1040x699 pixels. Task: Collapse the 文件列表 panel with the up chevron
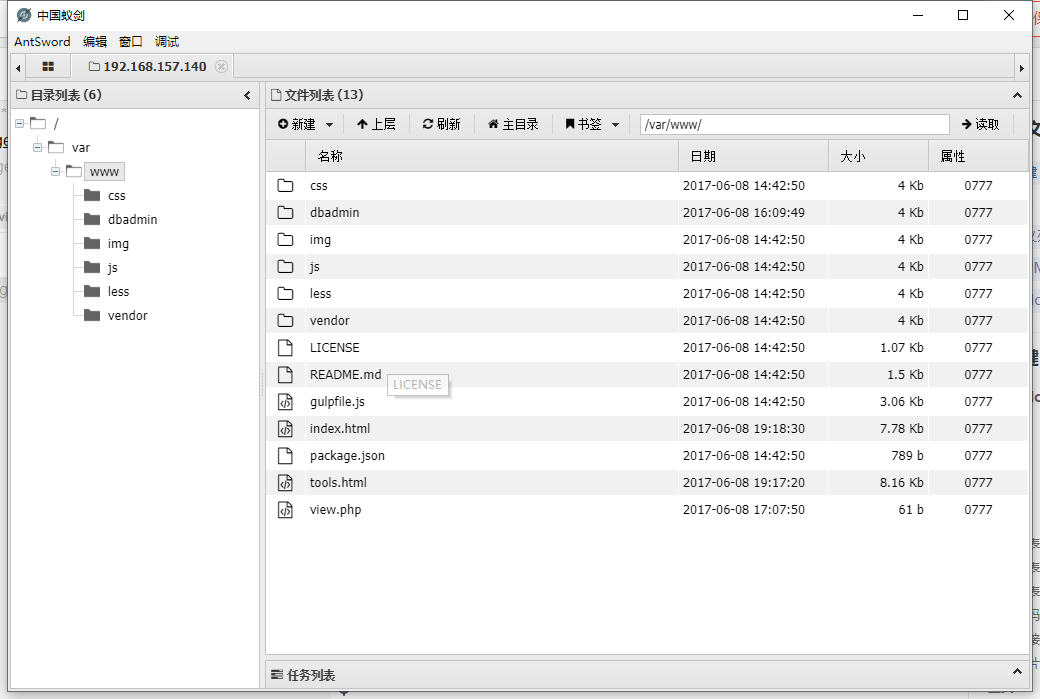point(1017,95)
